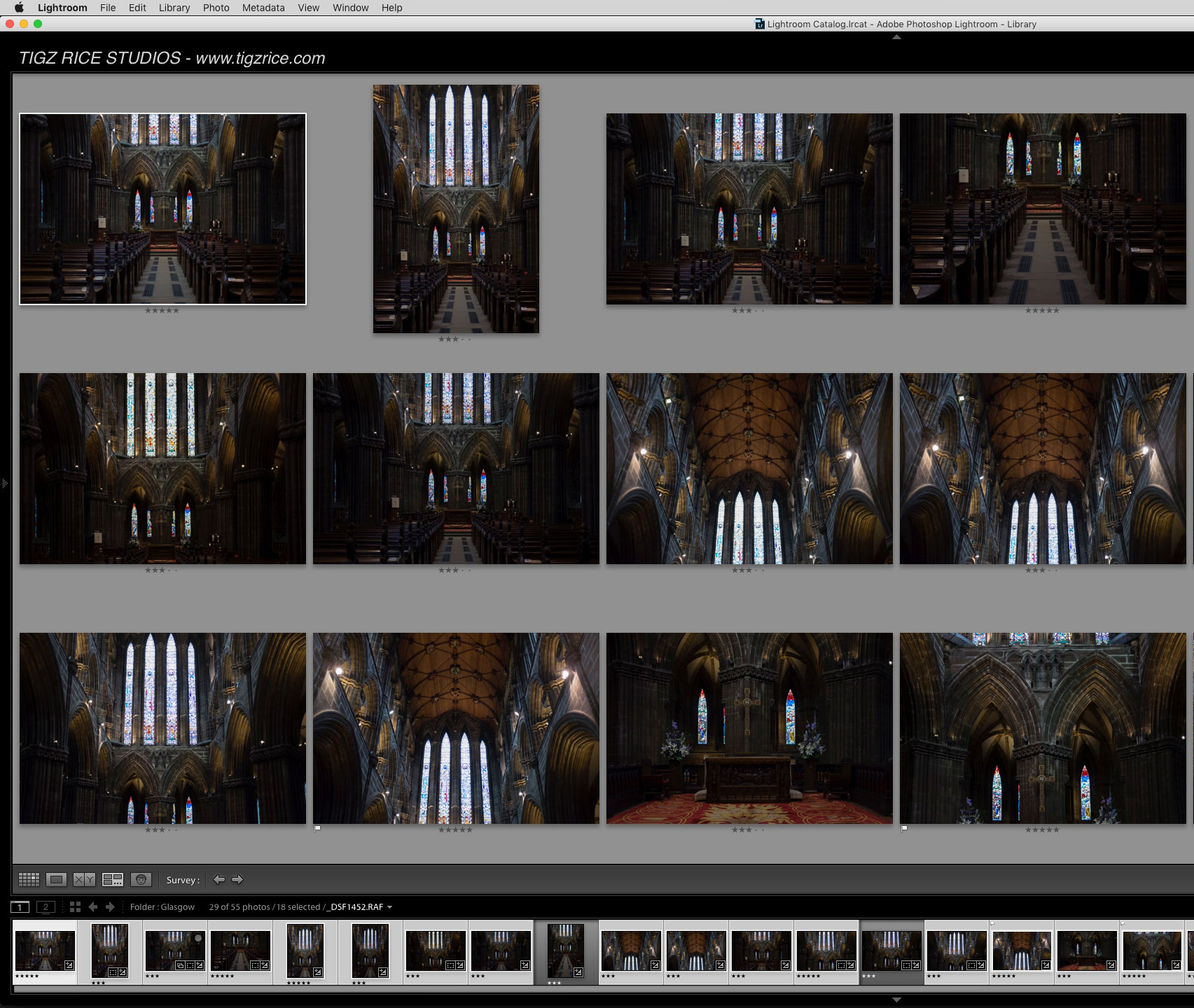Toggle main window display button 1
The width and height of the screenshot is (1194, 1008).
point(20,907)
